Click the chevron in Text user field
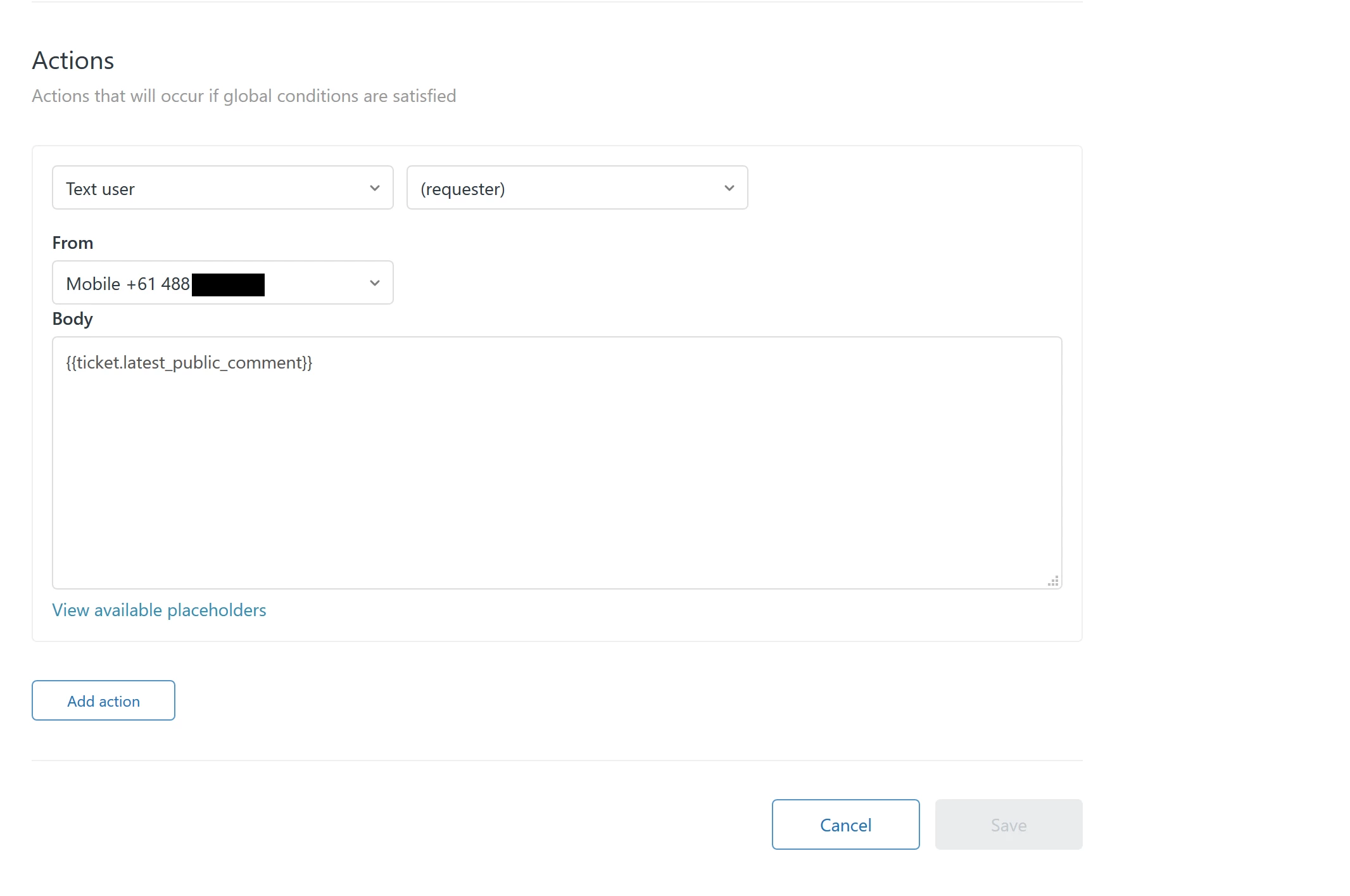This screenshot has width=1350, height=896. (x=375, y=188)
